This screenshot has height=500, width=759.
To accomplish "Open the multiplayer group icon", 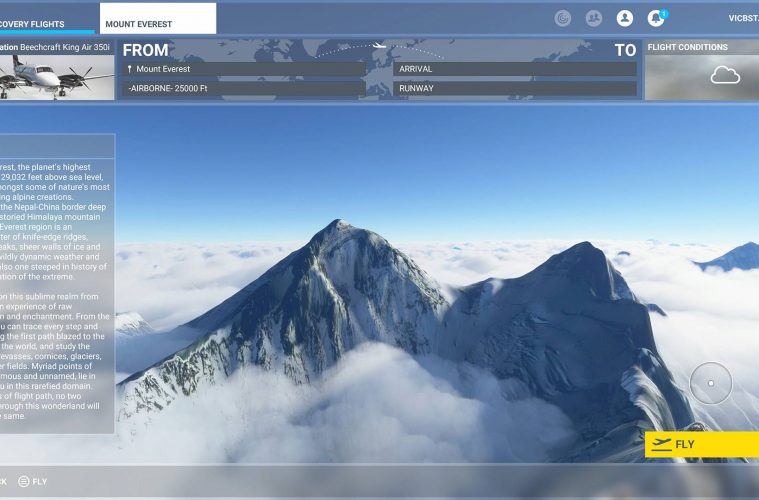I will click(593, 18).
